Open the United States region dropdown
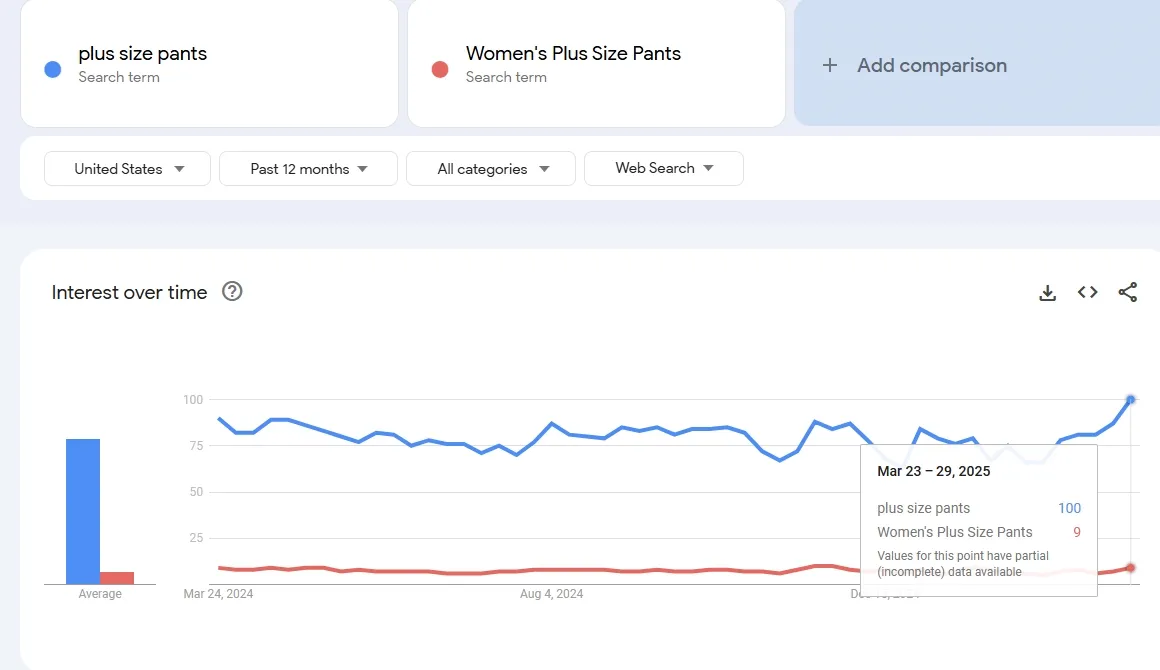The image size is (1160, 670). 128,169
